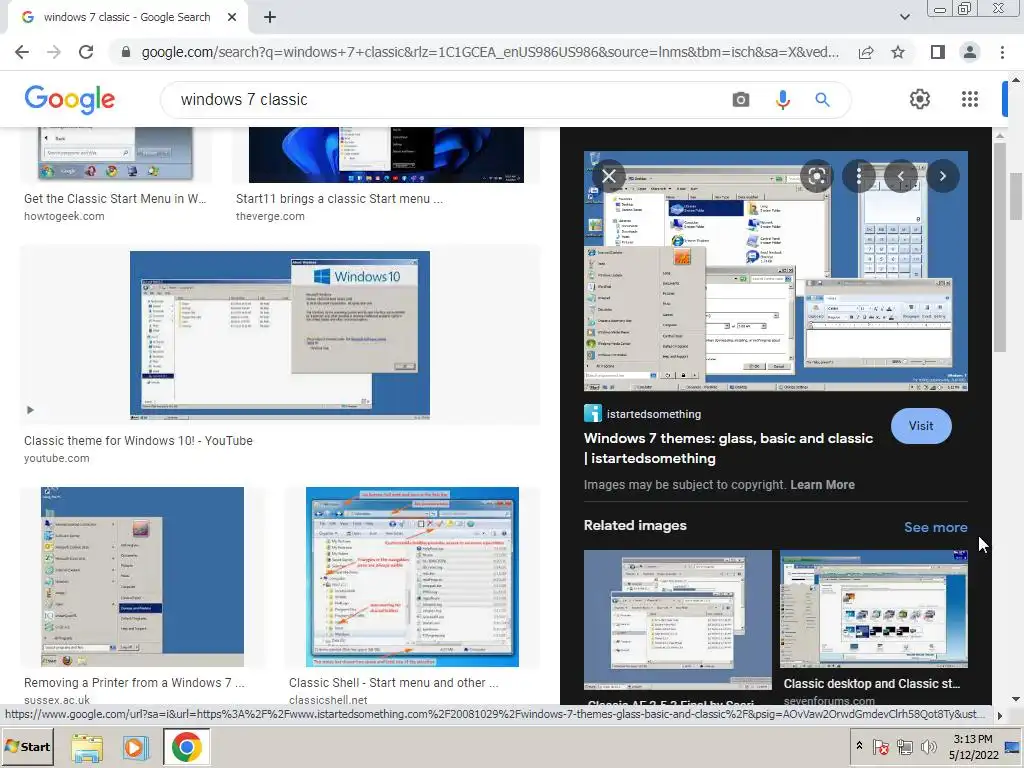
Task: Open the Windows Start menu
Action: [x=27, y=746]
